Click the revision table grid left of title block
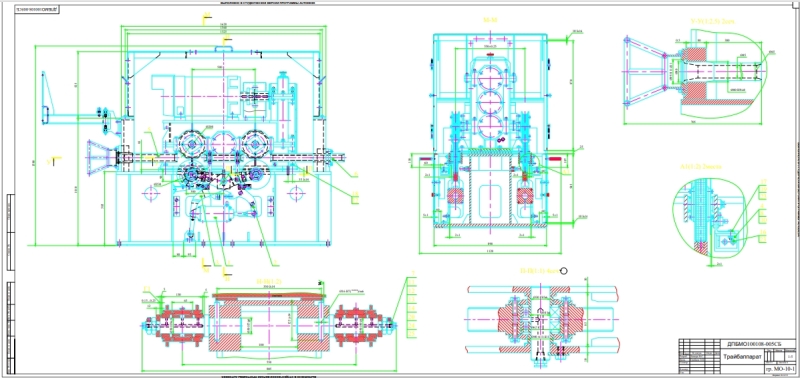This screenshot has width=800, height=378. click(x=698, y=356)
